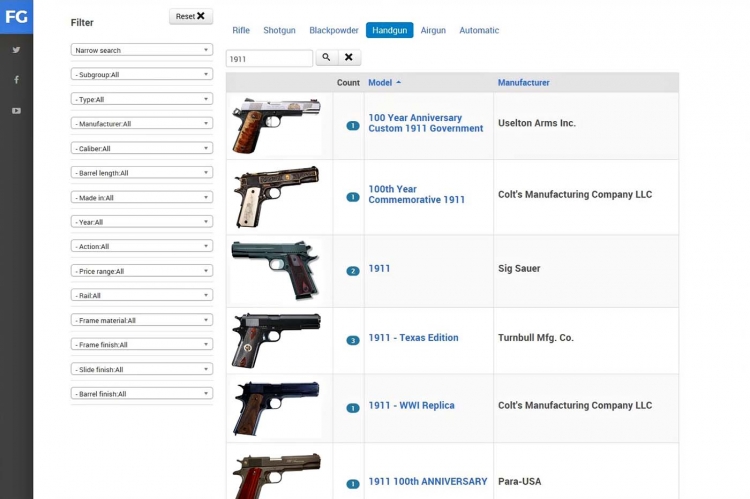Click in the 1911 search field
The height and width of the screenshot is (499, 750).
pos(269,58)
